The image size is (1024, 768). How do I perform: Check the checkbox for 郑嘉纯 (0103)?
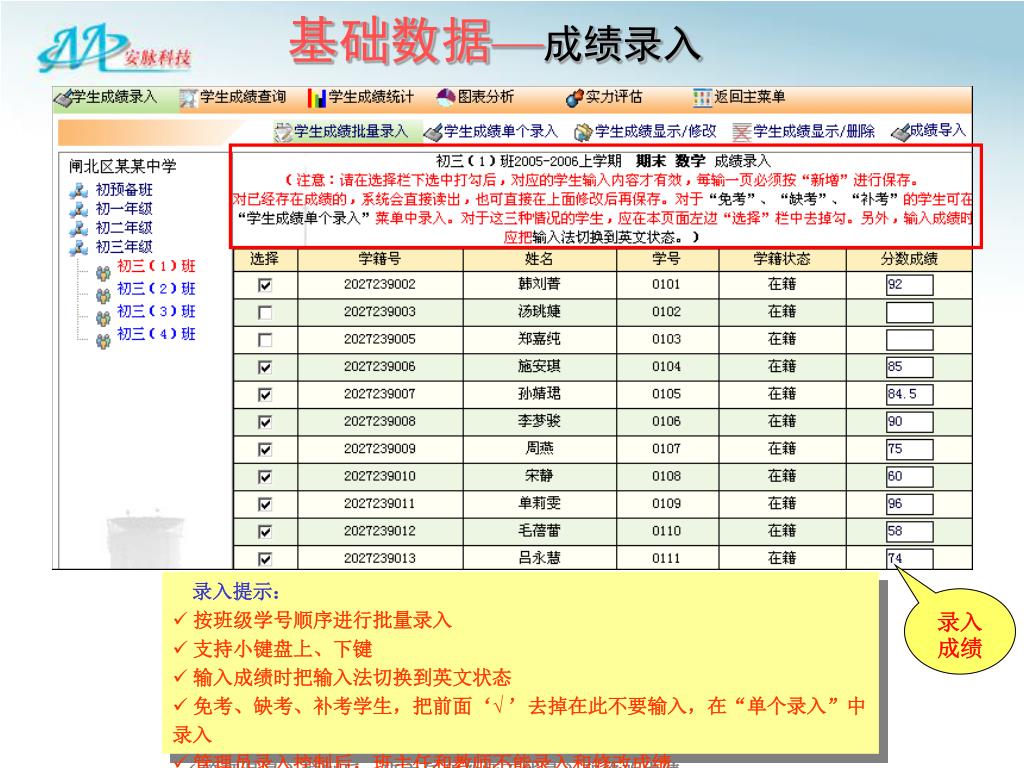pos(264,340)
